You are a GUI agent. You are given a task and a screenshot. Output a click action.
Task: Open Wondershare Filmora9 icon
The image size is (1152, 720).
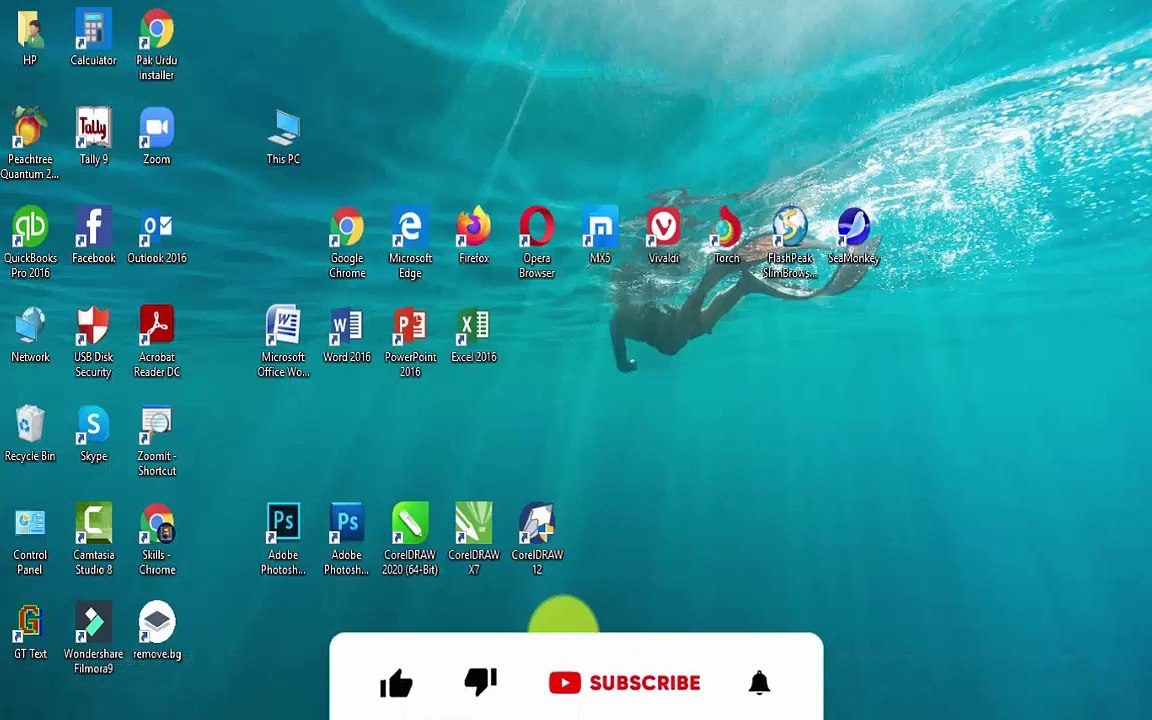pyautogui.click(x=93, y=622)
